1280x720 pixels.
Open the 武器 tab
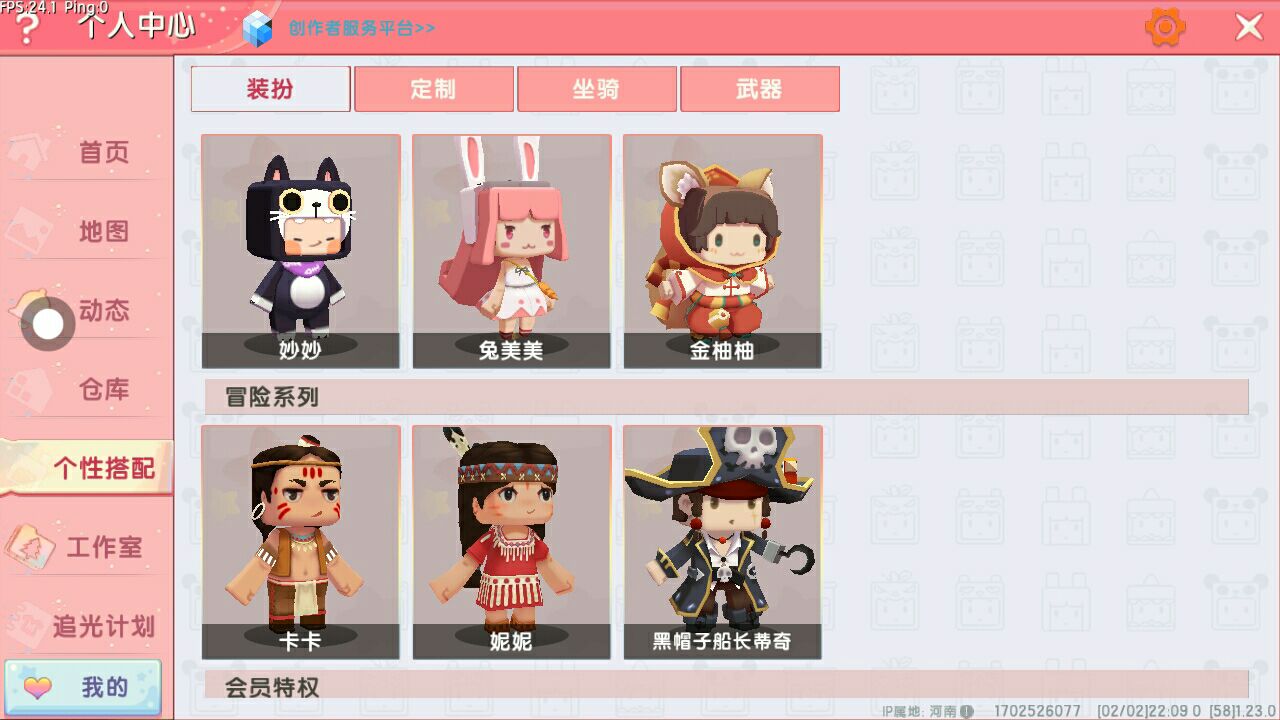pyautogui.click(x=759, y=89)
